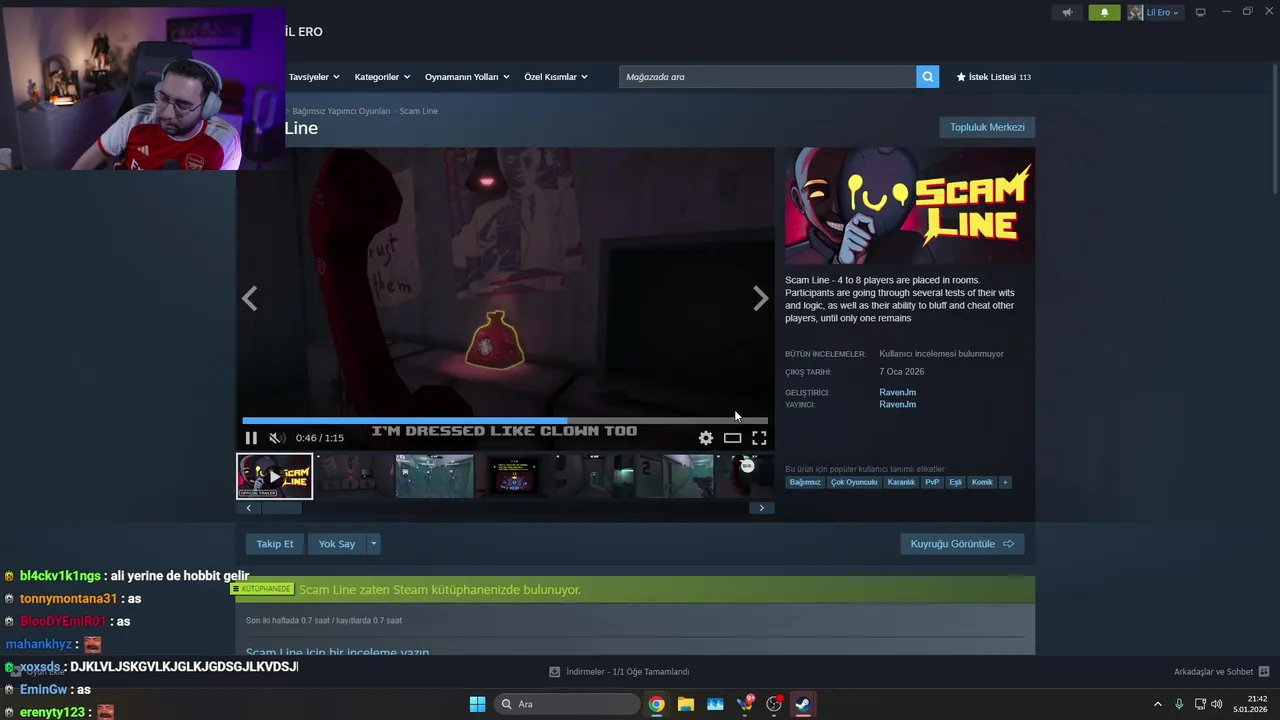Screen dimensions: 1280x720
Task: Open Arkadaşlar ve Sohbet panel
Action: tap(1221, 672)
